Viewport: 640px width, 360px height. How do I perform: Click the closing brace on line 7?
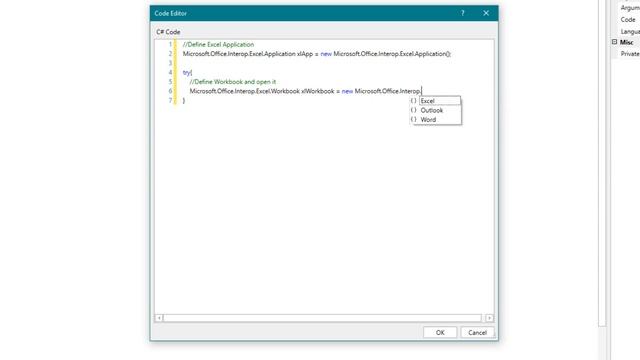(x=184, y=100)
